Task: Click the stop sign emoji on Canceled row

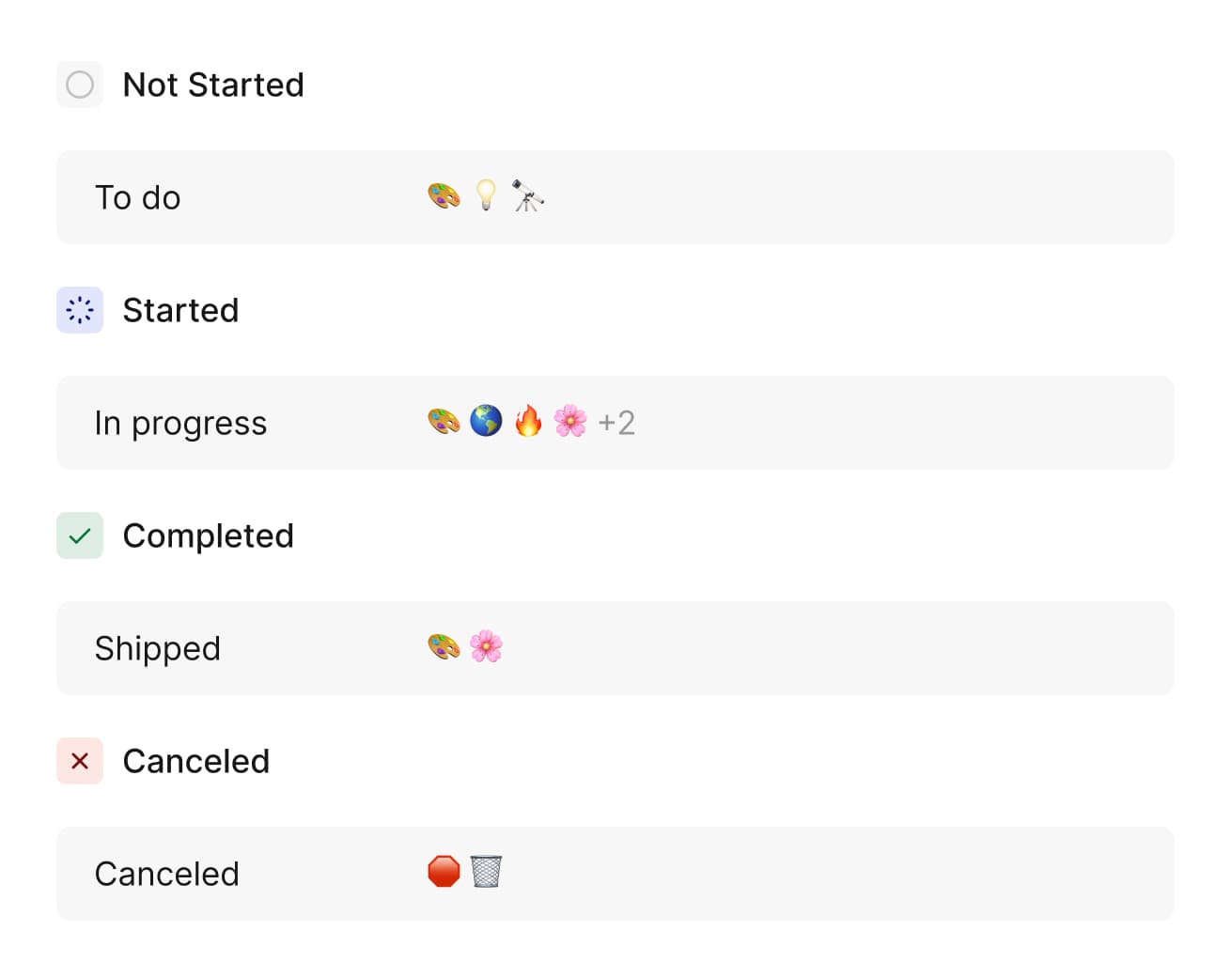Action: point(444,872)
